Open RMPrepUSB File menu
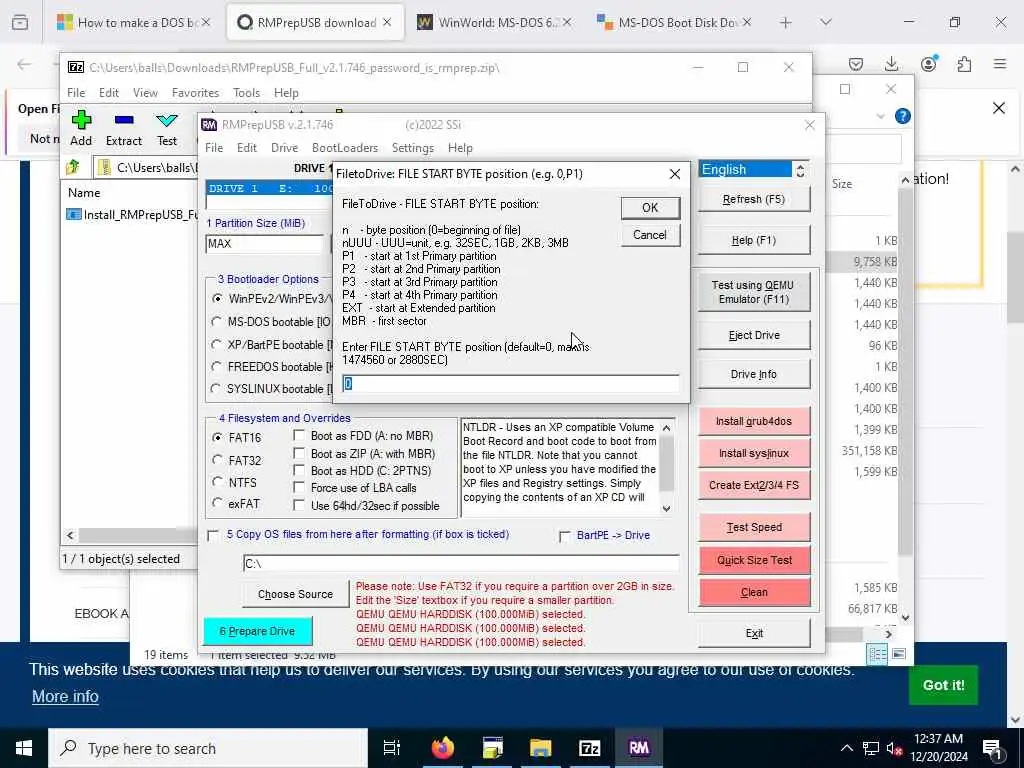Screen dimensions: 1024x768 [214, 148]
